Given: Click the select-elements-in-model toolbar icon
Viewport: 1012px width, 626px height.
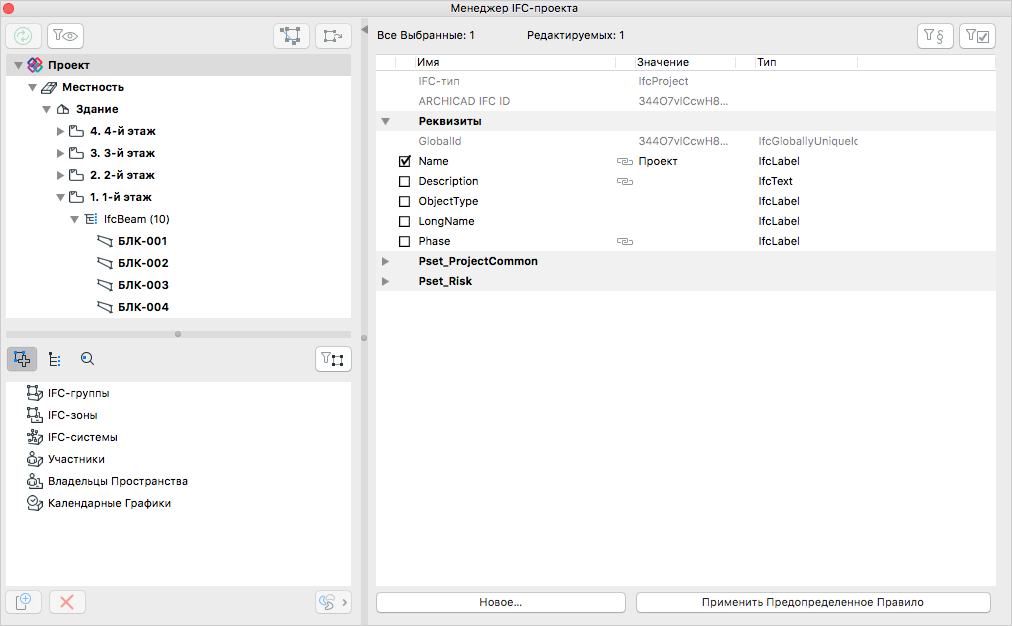Looking at the screenshot, I should point(291,35).
